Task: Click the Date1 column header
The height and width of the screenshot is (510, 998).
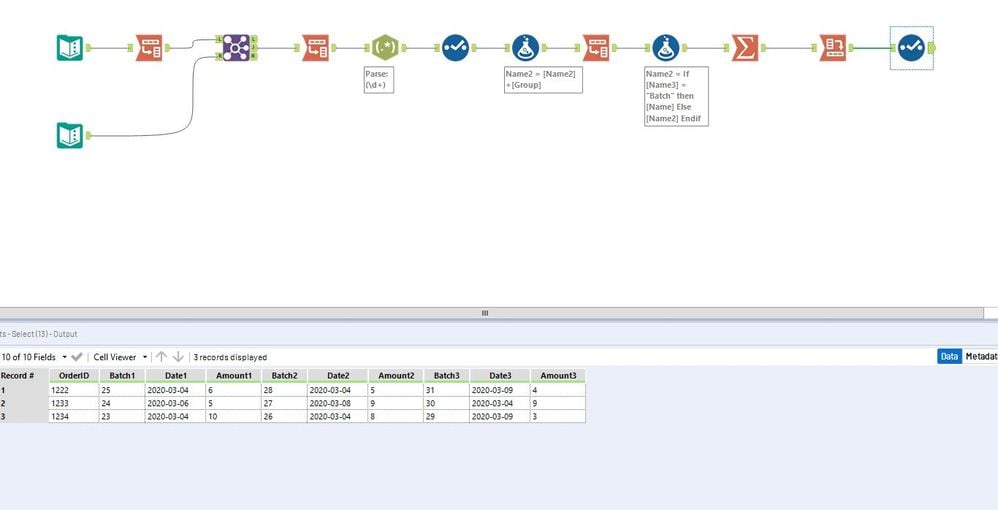Action: coord(176,376)
